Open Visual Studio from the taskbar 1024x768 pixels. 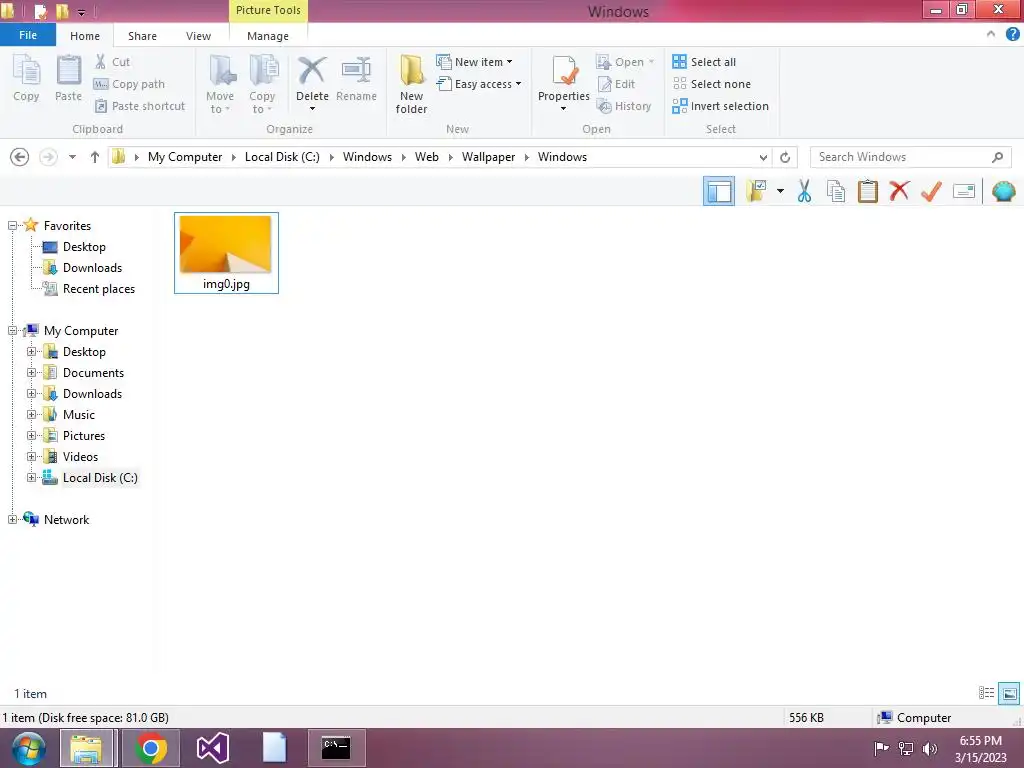pyautogui.click(x=213, y=748)
